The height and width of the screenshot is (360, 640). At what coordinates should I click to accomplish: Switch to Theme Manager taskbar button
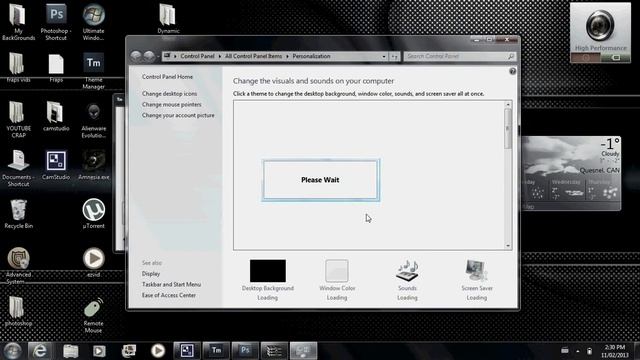tap(216, 351)
